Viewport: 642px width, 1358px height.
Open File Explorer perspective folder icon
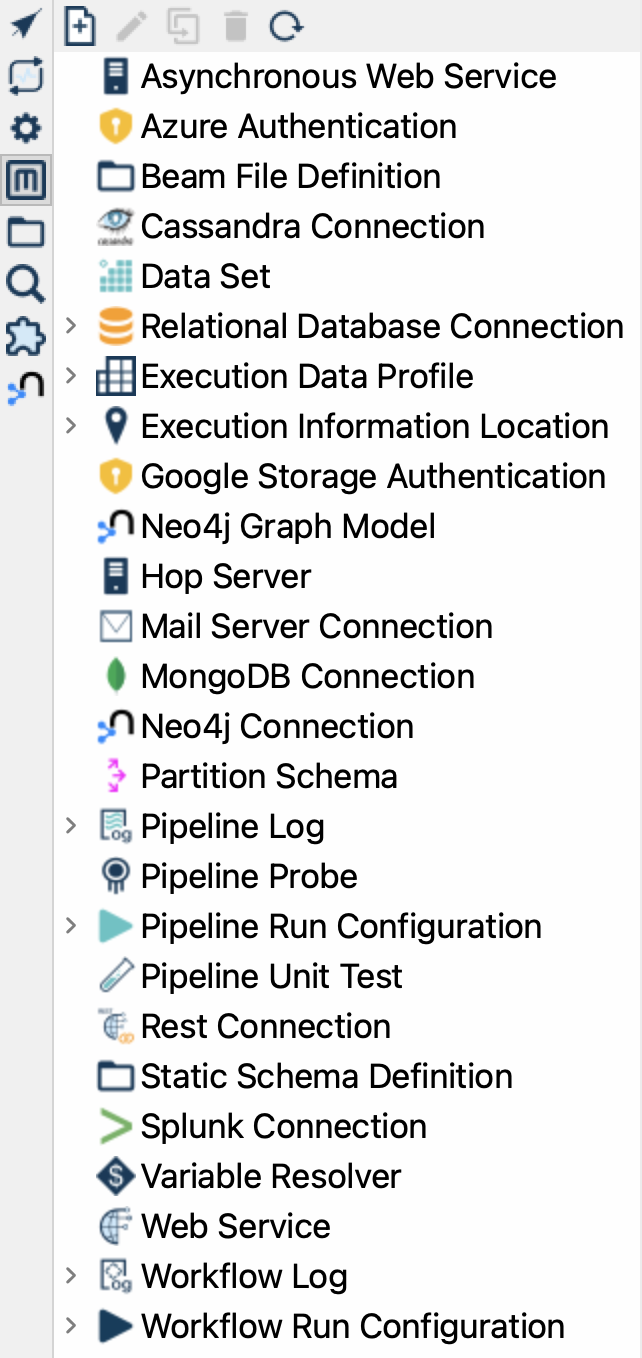(x=25, y=233)
